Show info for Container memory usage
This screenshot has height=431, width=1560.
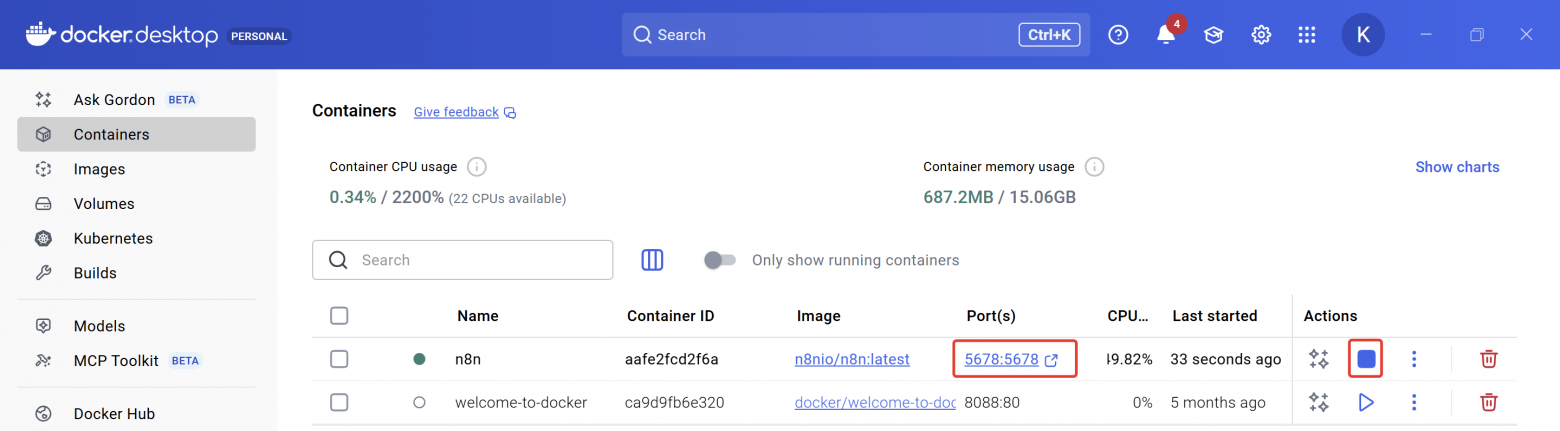click(x=1095, y=167)
